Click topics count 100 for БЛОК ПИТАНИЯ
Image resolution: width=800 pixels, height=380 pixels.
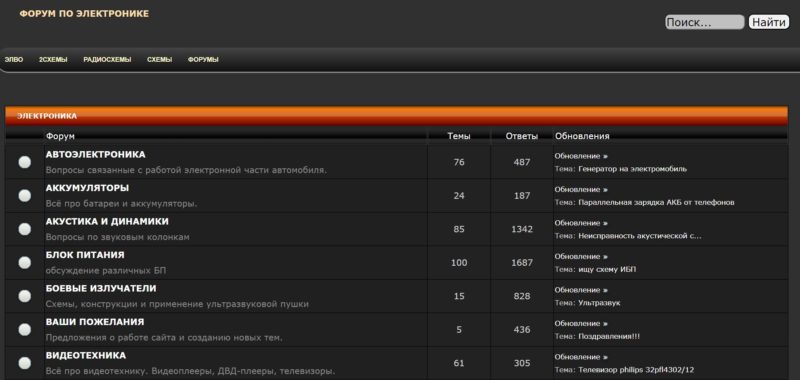[459, 263]
